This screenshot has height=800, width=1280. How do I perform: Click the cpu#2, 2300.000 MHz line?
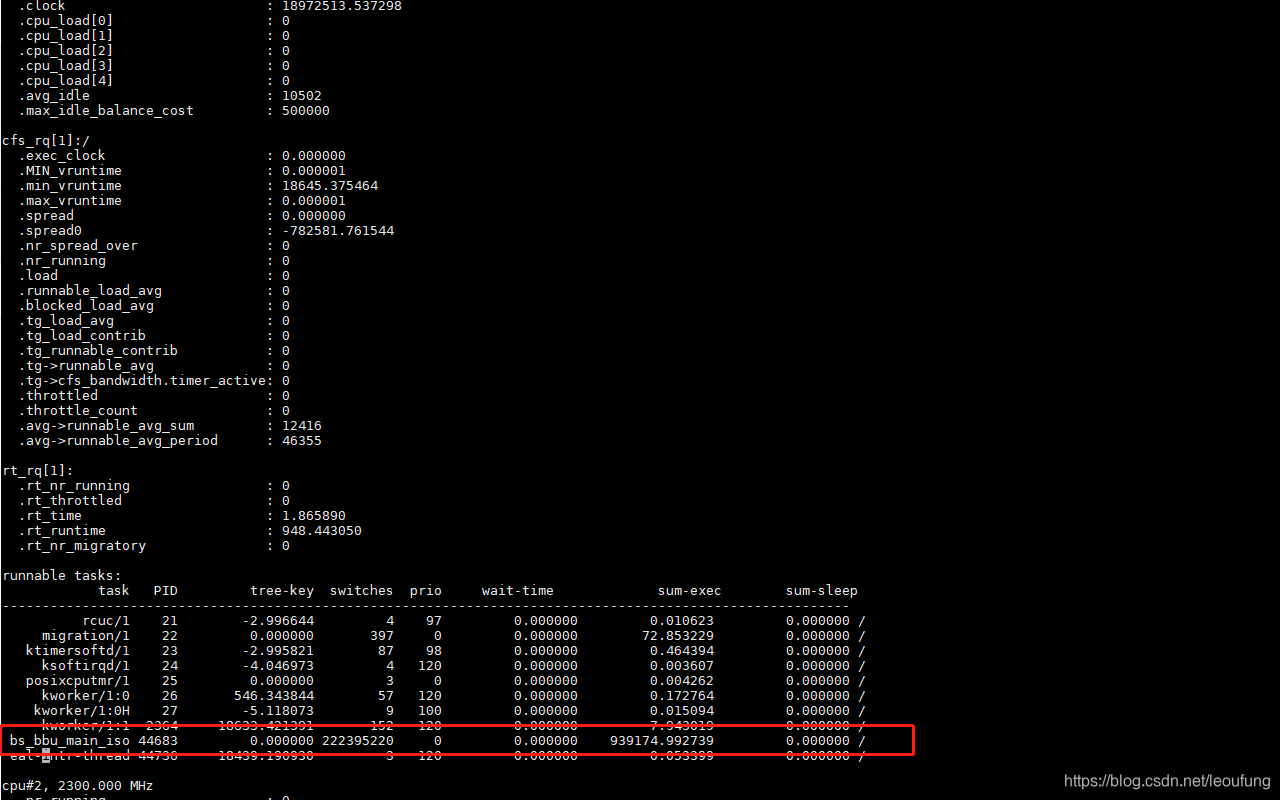[75, 785]
